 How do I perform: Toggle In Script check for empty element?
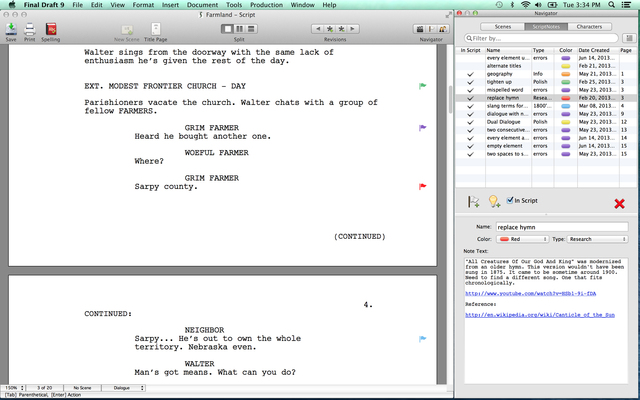pos(470,146)
